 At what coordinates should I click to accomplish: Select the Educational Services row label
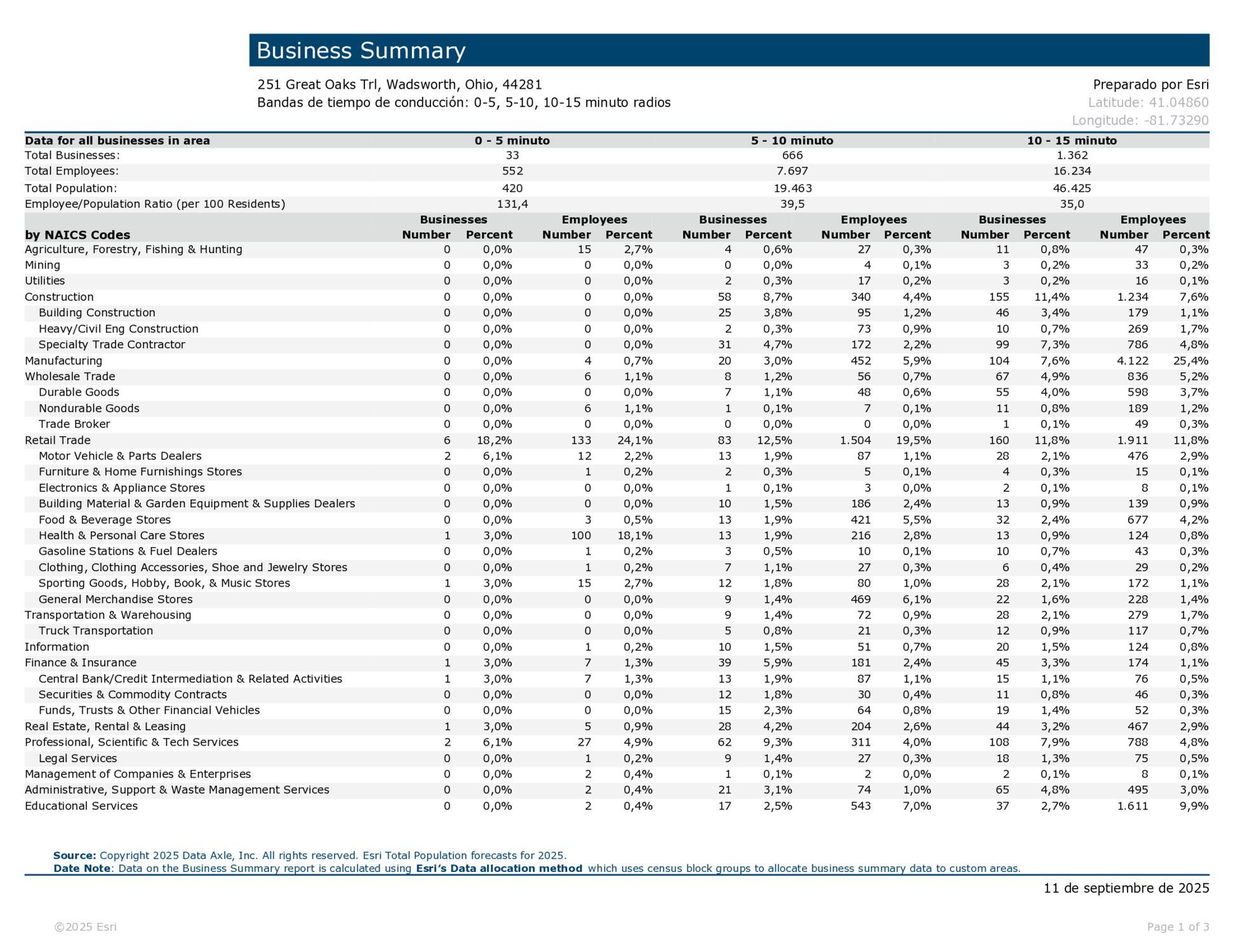pos(81,806)
